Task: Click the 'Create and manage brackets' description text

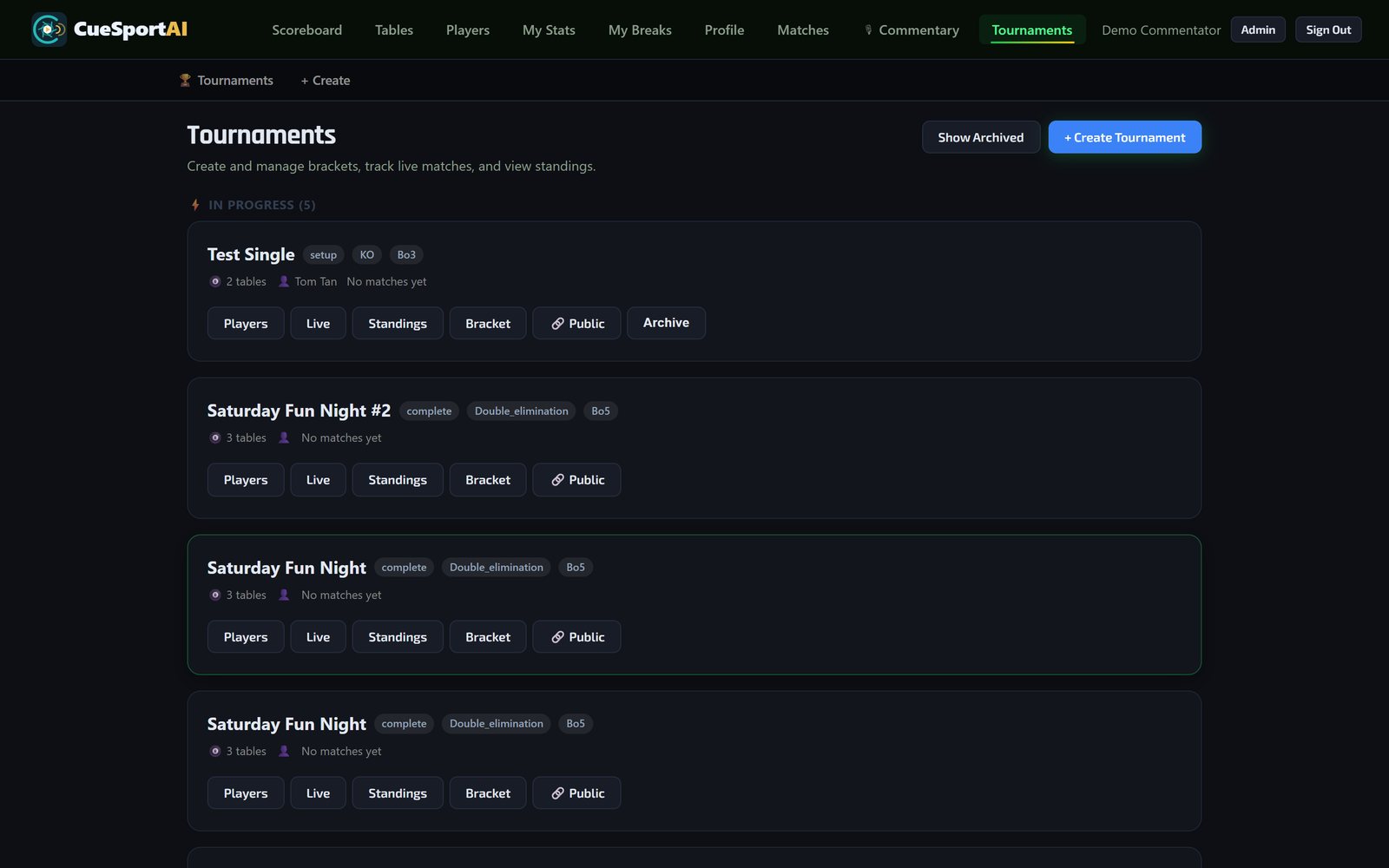Action: pyautogui.click(x=392, y=166)
